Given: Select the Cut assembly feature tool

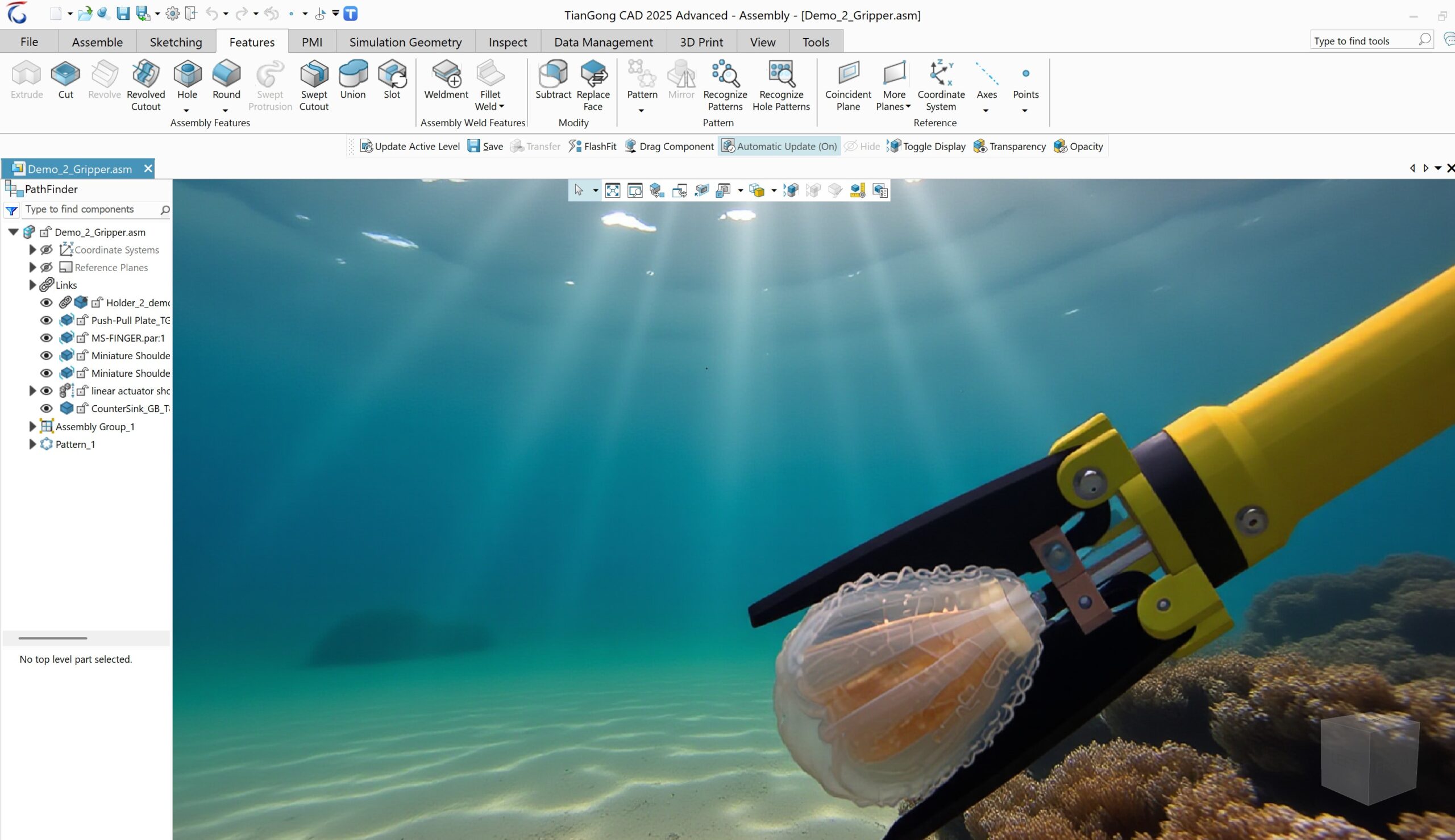Looking at the screenshot, I should pos(65,80).
